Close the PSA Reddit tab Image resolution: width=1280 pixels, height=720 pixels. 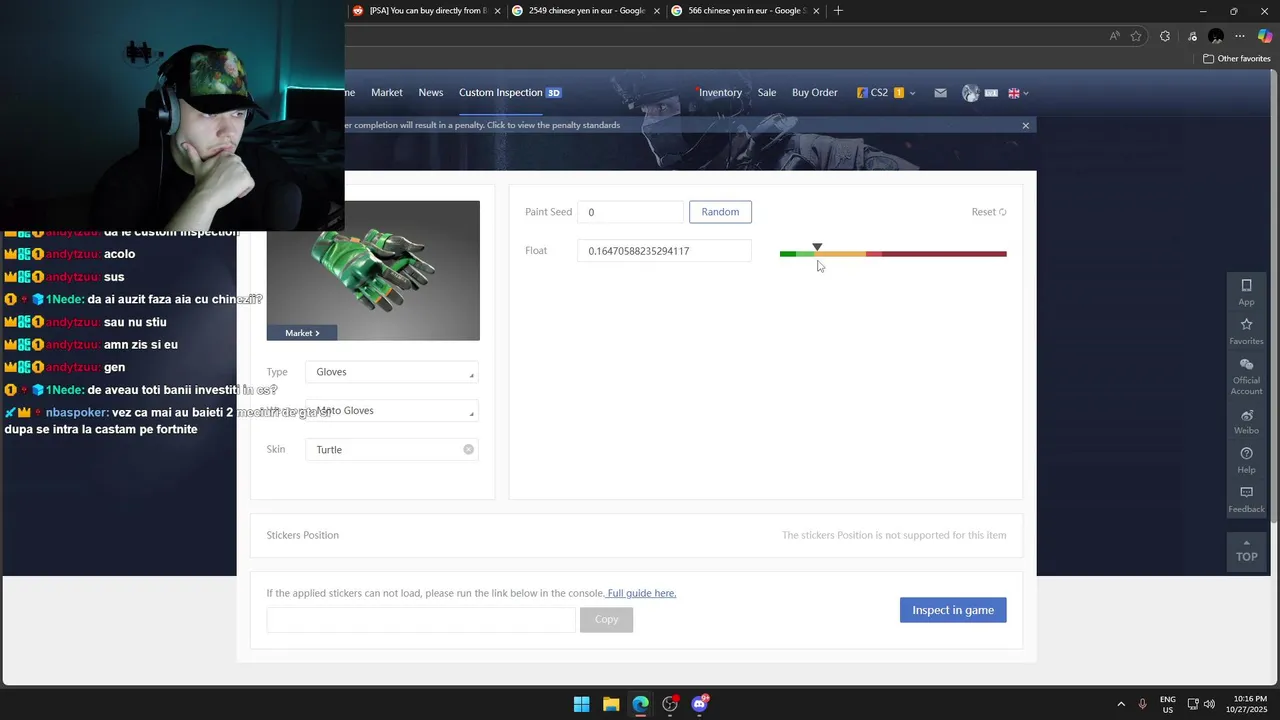[497, 11]
